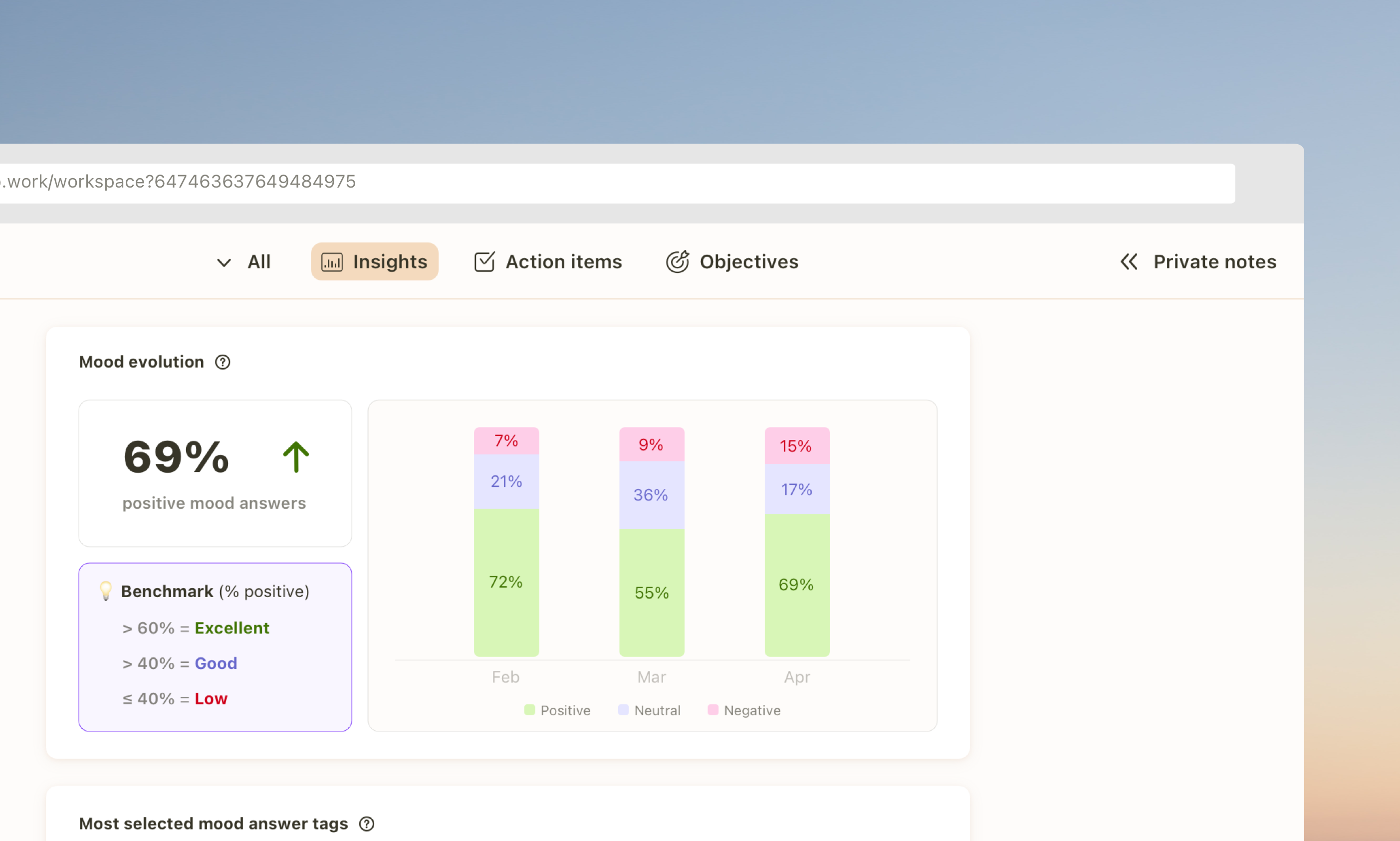Viewport: 1400px width, 841px height.
Task: Click the browser address bar URL
Action: point(617,183)
